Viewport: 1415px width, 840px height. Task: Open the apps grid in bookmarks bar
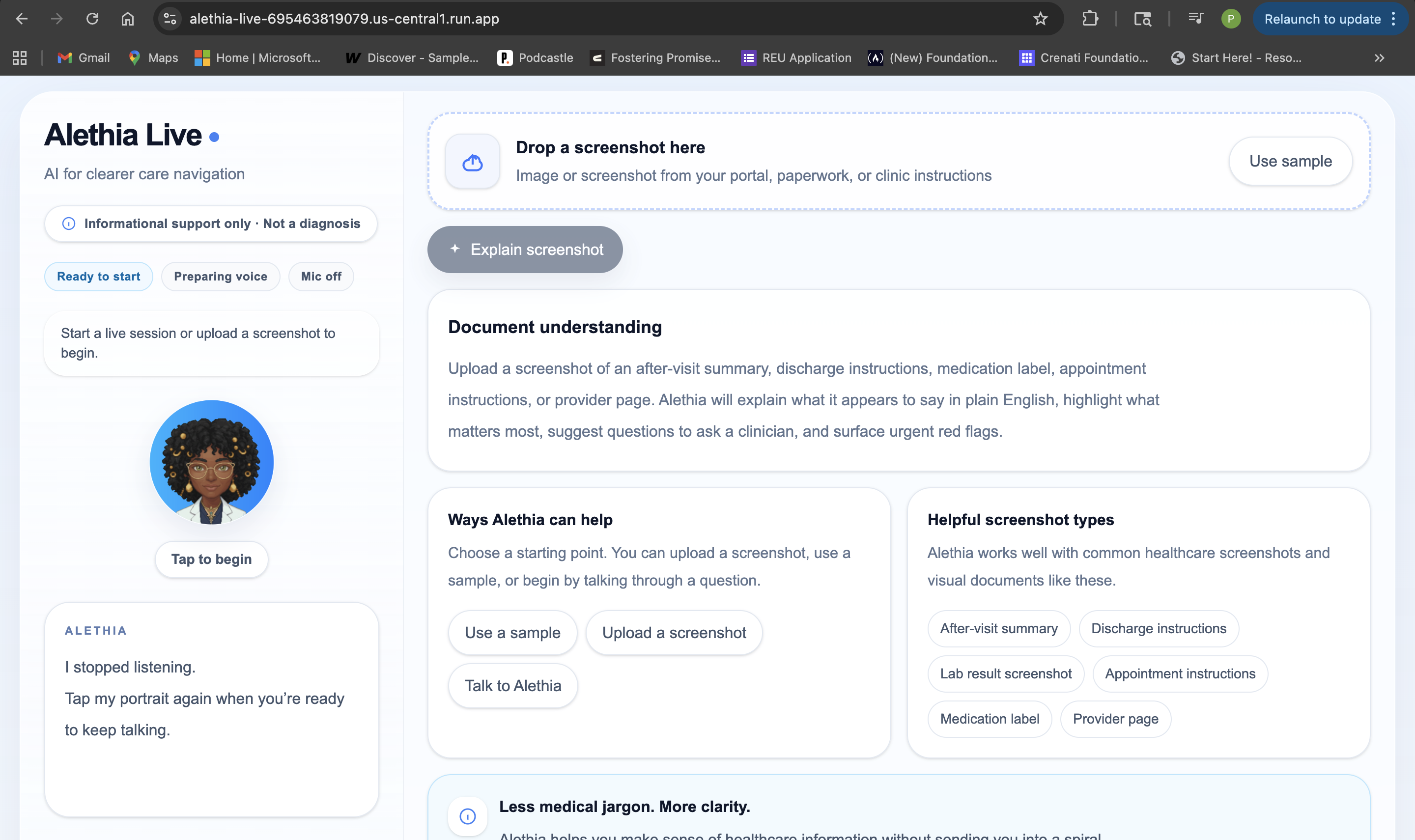tap(20, 58)
